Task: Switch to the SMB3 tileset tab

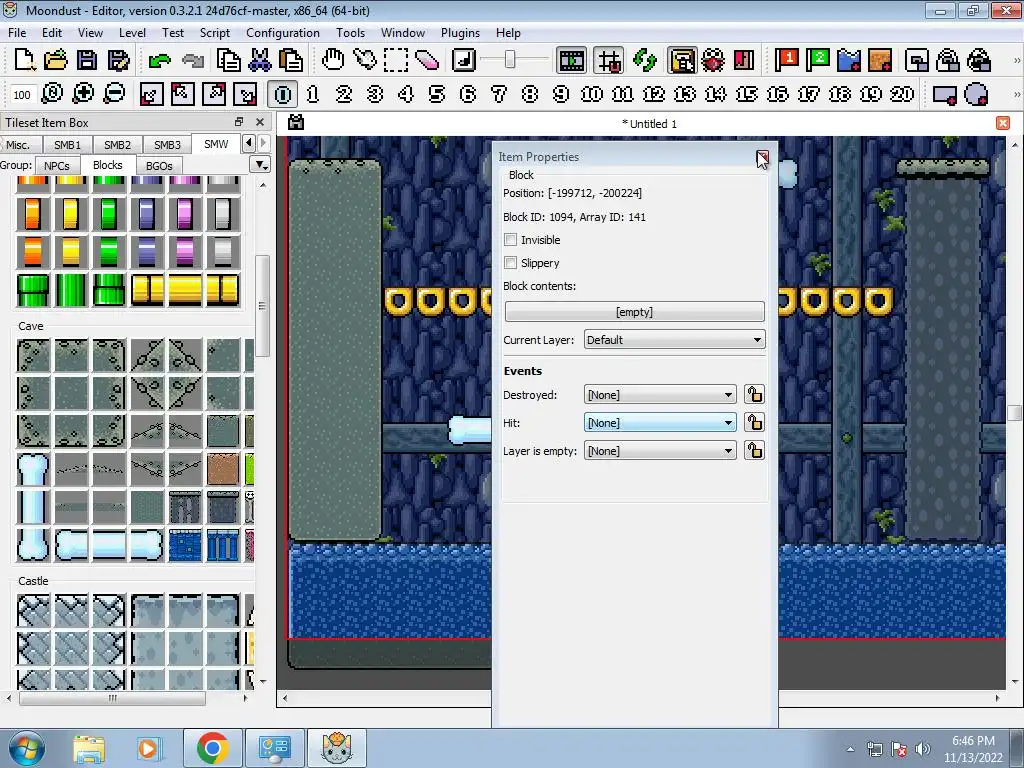Action: [167, 145]
